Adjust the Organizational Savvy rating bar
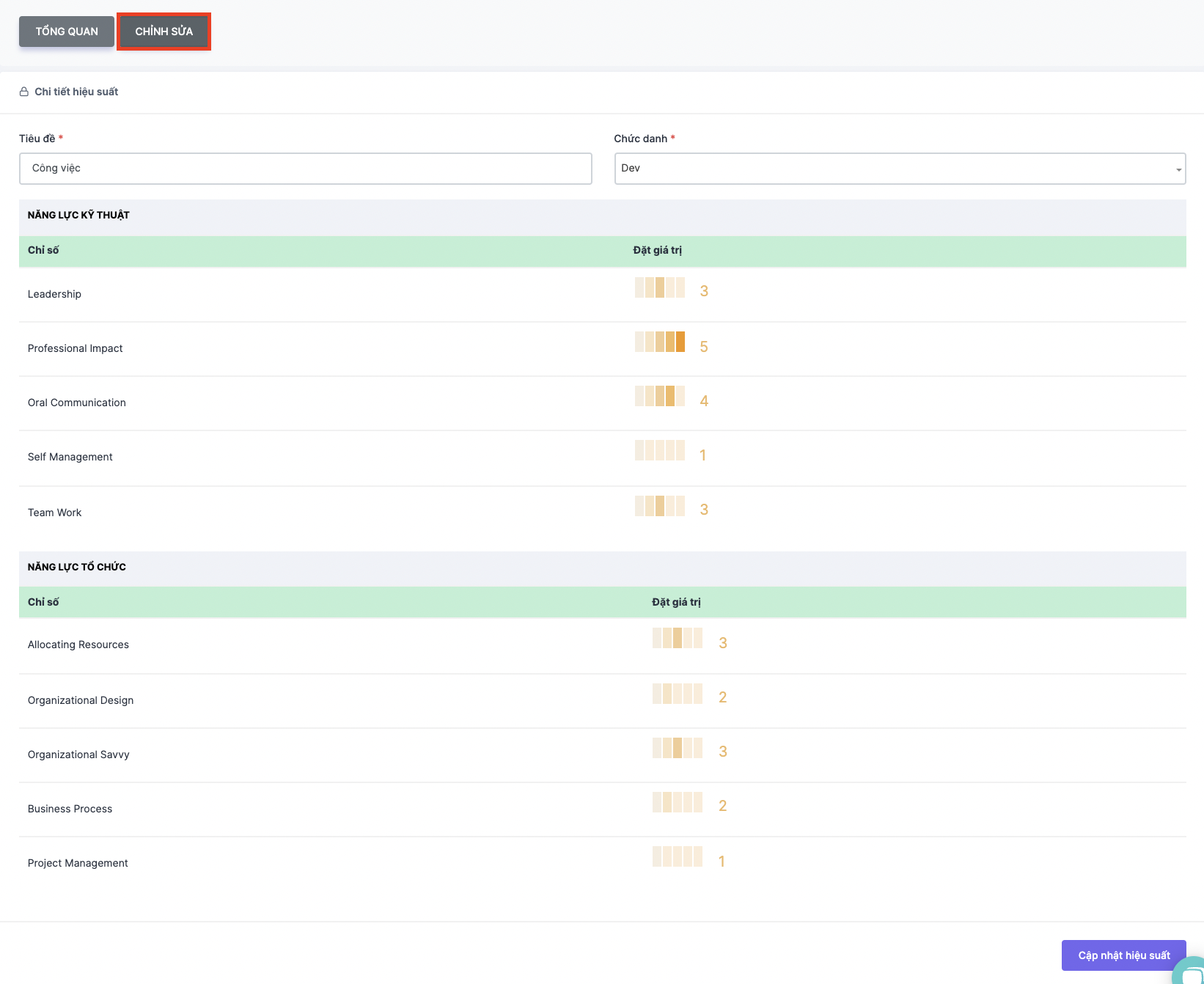Image resolution: width=1204 pixels, height=984 pixels. 678,748
